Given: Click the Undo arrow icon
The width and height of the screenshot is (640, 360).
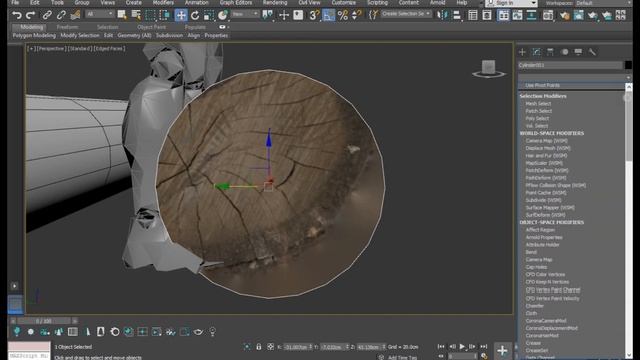Looking at the screenshot, I should [x=17, y=16].
